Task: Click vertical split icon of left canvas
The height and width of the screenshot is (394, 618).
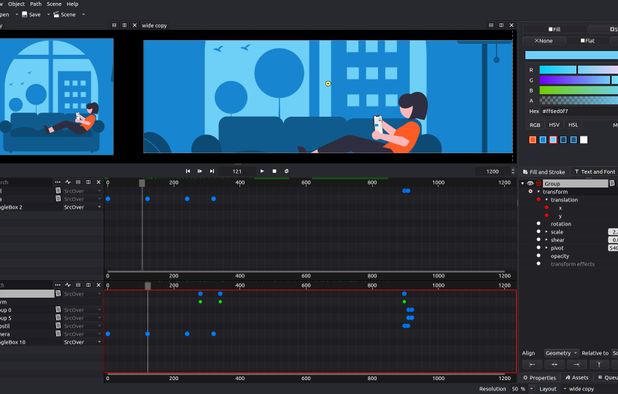Action: [114, 25]
